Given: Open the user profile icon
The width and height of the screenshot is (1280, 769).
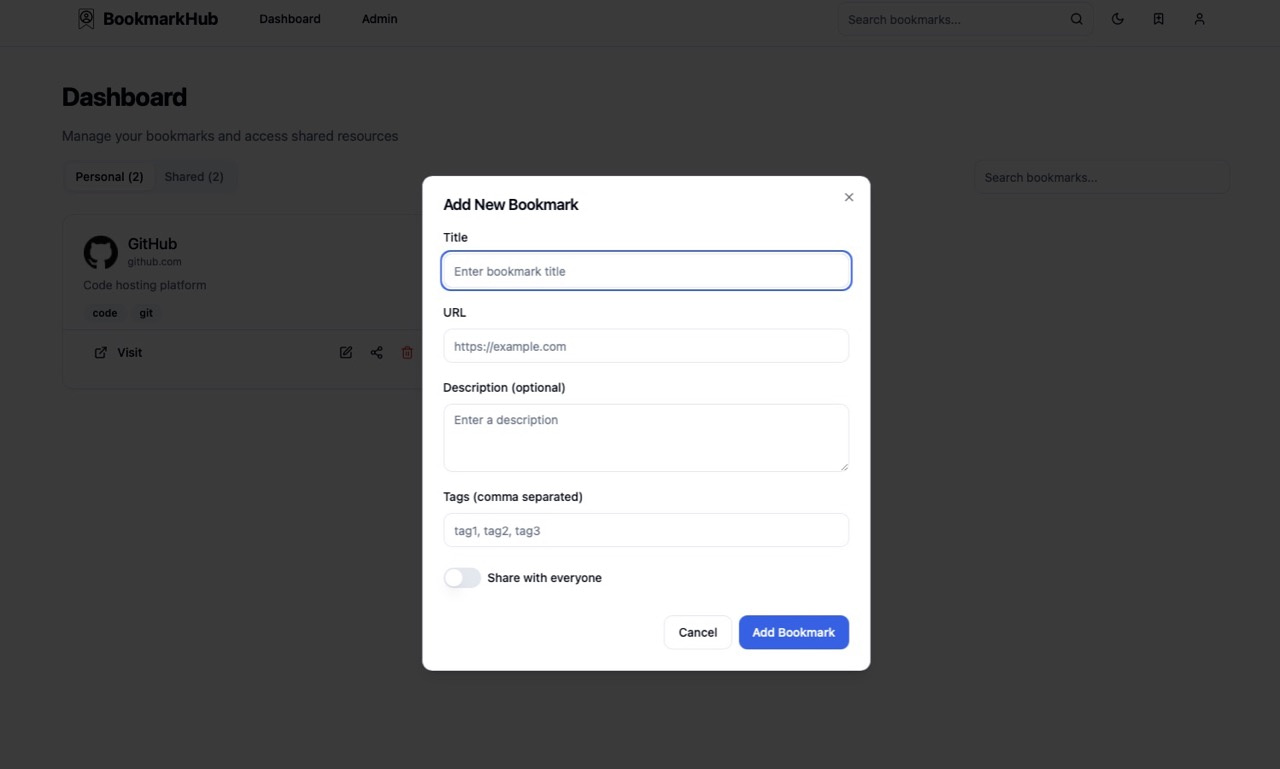Looking at the screenshot, I should tap(1199, 19).
